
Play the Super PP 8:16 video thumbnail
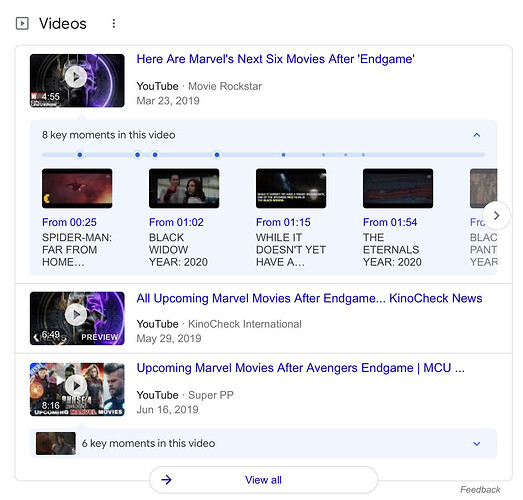coord(77,389)
